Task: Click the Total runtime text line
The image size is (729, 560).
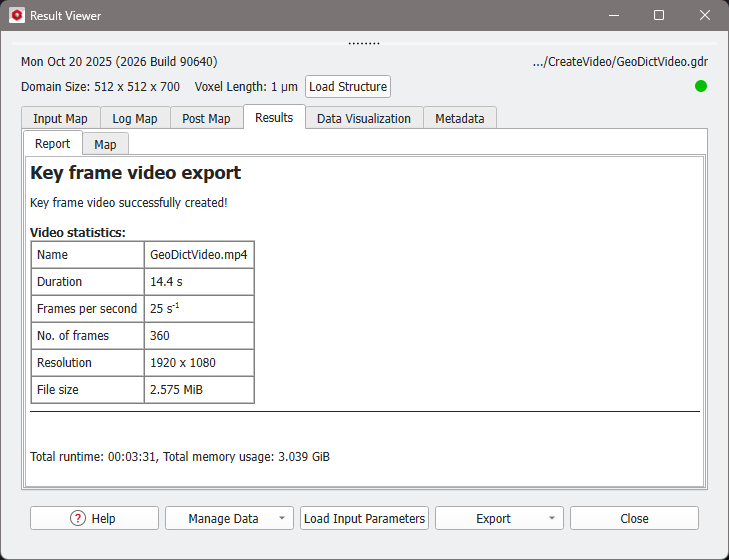Action: point(180,457)
